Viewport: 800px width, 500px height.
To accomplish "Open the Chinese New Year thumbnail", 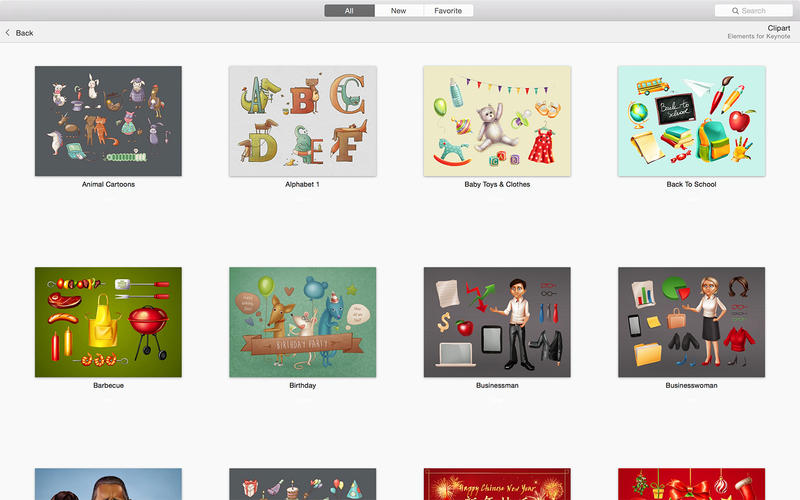I will click(x=497, y=484).
